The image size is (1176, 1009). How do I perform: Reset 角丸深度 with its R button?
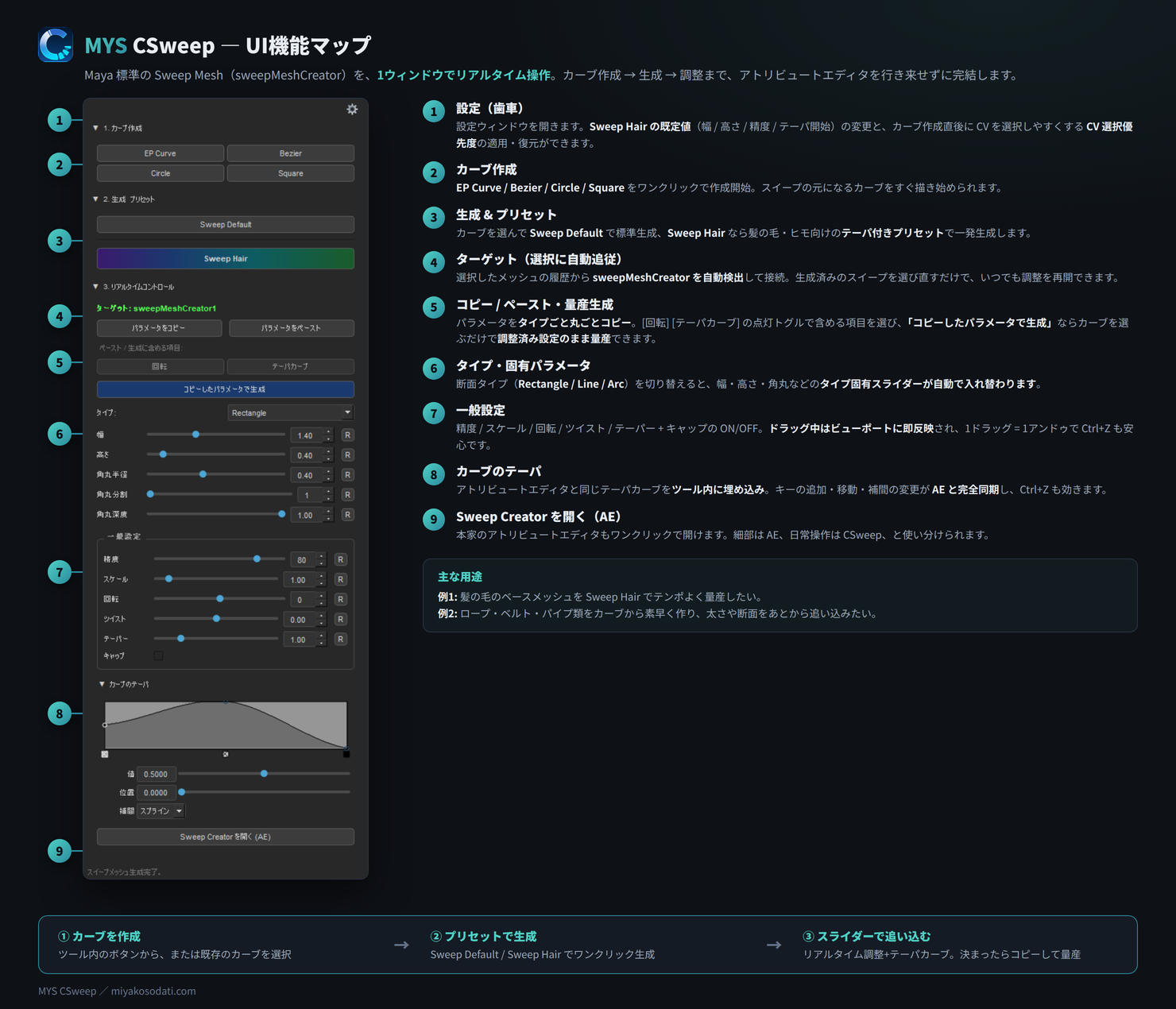click(x=347, y=515)
